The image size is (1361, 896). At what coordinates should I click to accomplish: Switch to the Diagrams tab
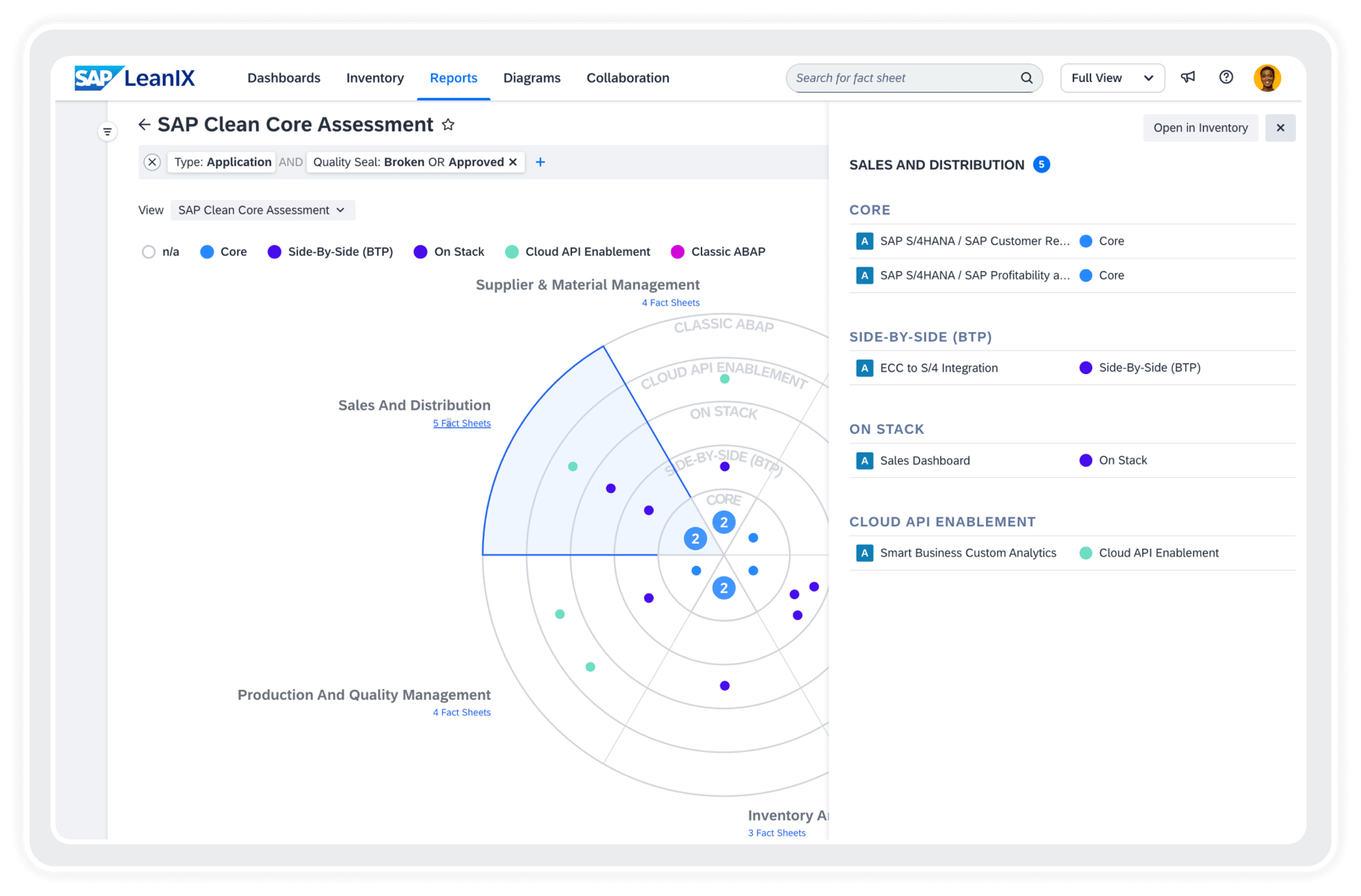pyautogui.click(x=531, y=78)
